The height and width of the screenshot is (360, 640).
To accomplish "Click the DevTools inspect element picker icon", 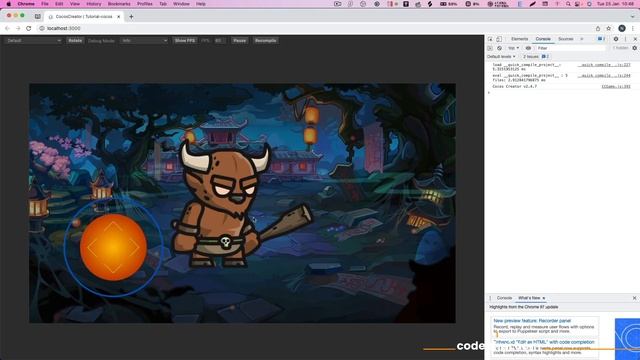I will 490,39.
